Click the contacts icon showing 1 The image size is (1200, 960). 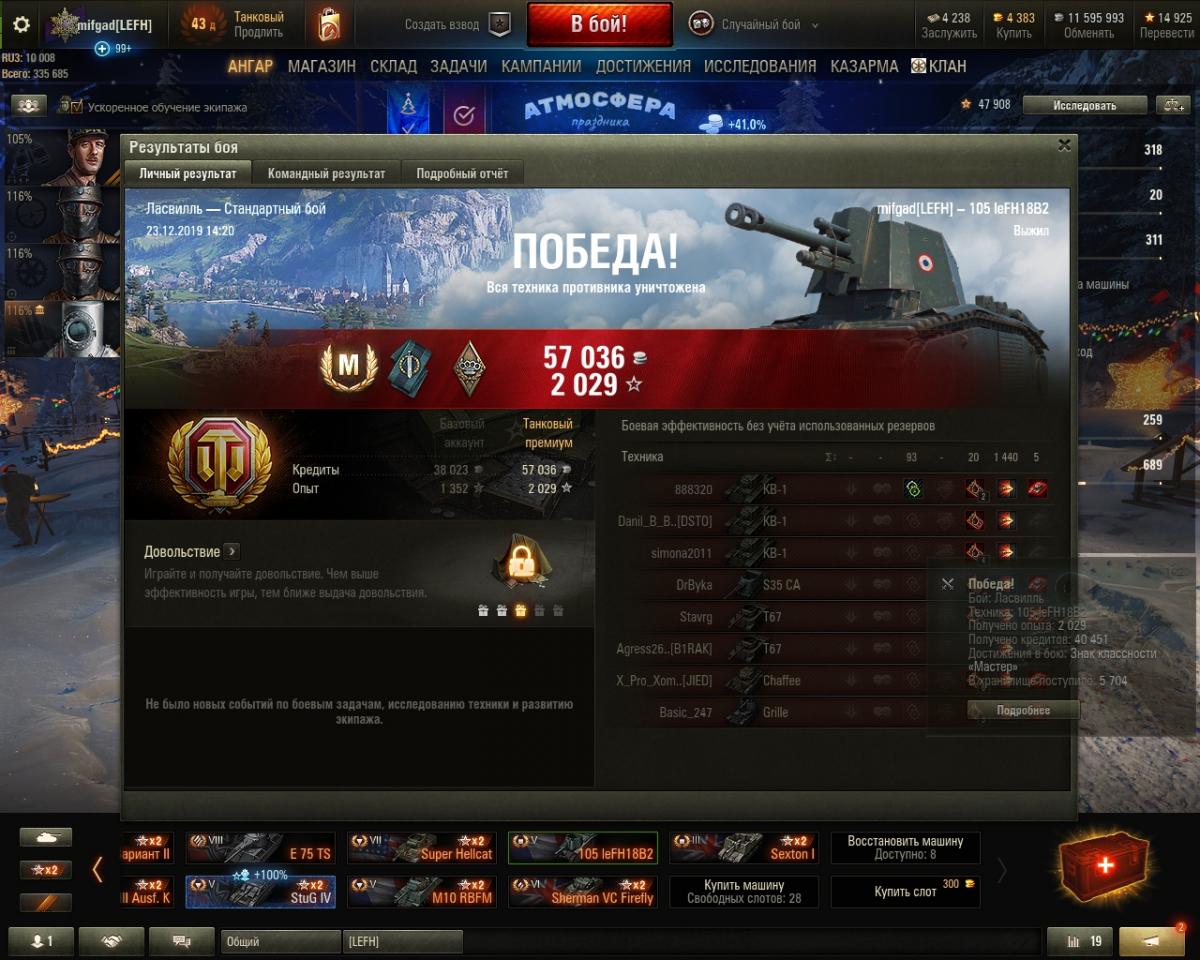[x=42, y=941]
